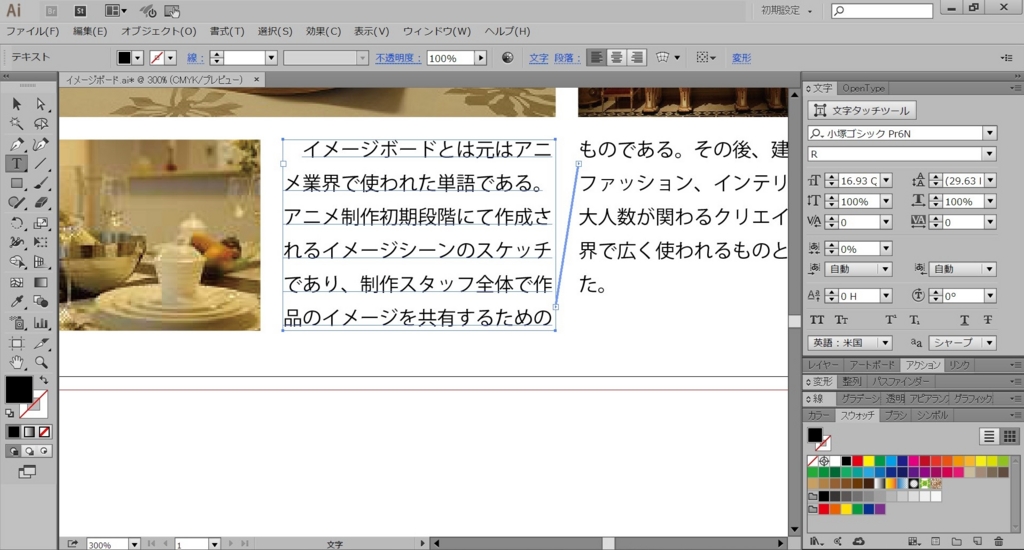Click the delete swatch trash icon
Image resolution: width=1024 pixels, height=550 pixels.
[1000, 541]
